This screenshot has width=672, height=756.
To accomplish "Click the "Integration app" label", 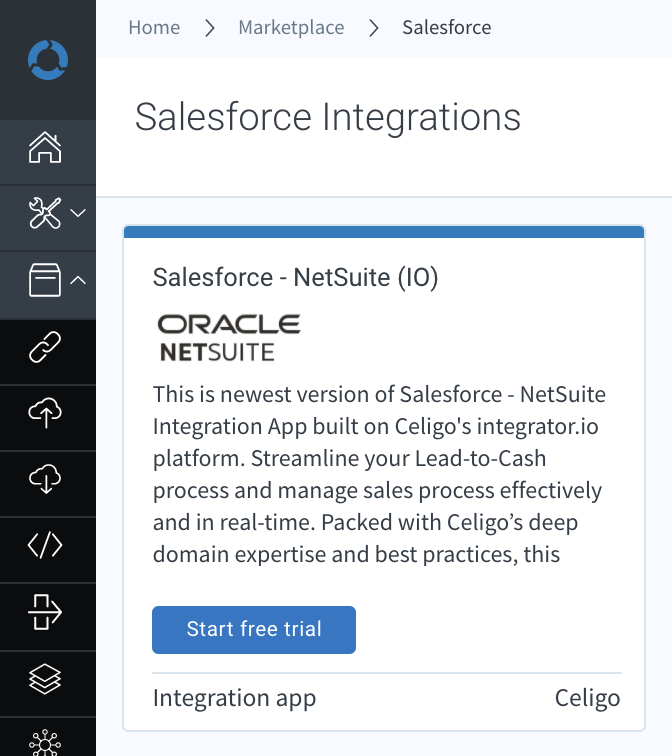I will pyautogui.click(x=234, y=698).
